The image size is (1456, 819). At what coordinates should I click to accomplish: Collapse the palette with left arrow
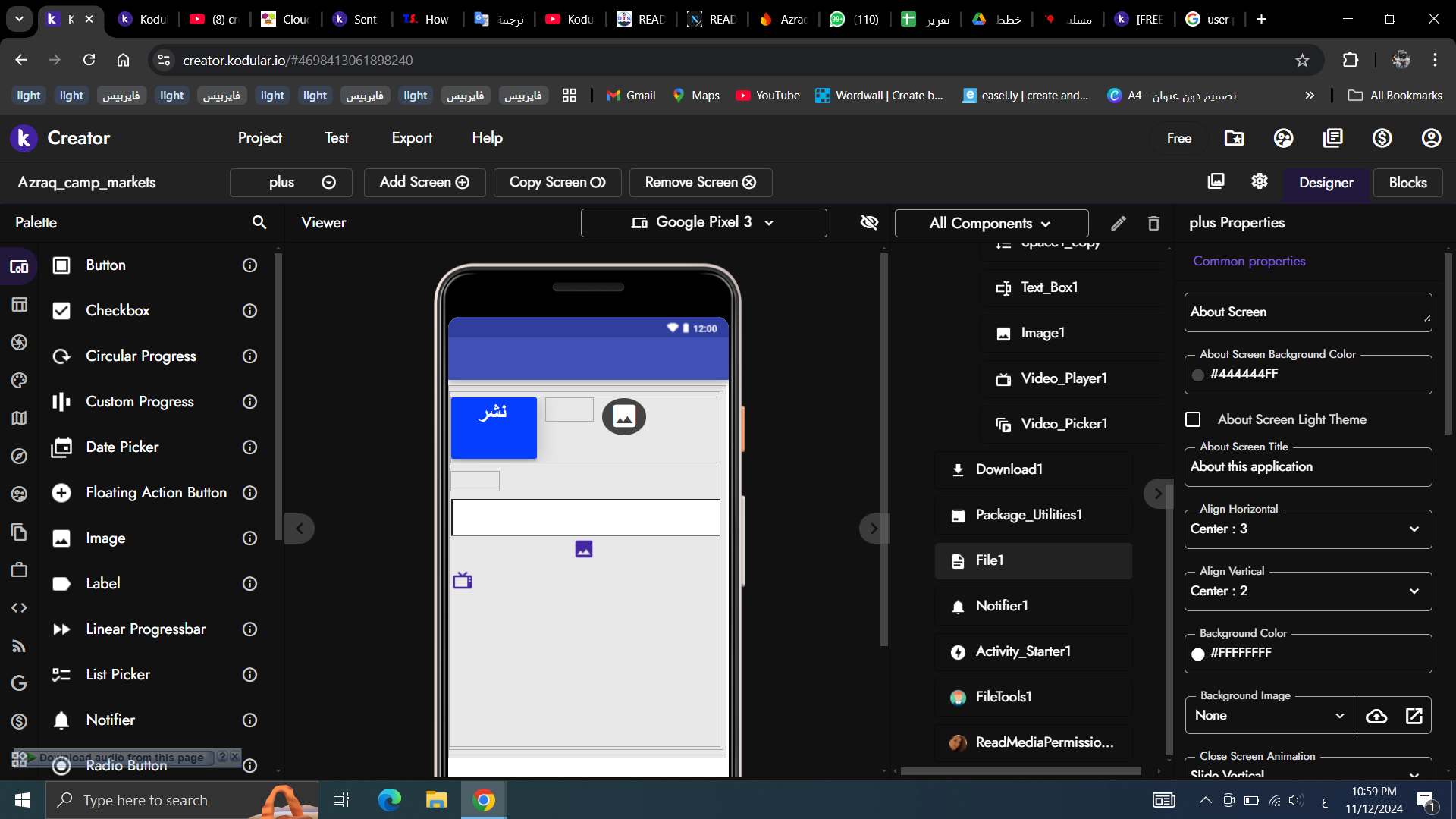[x=300, y=529]
